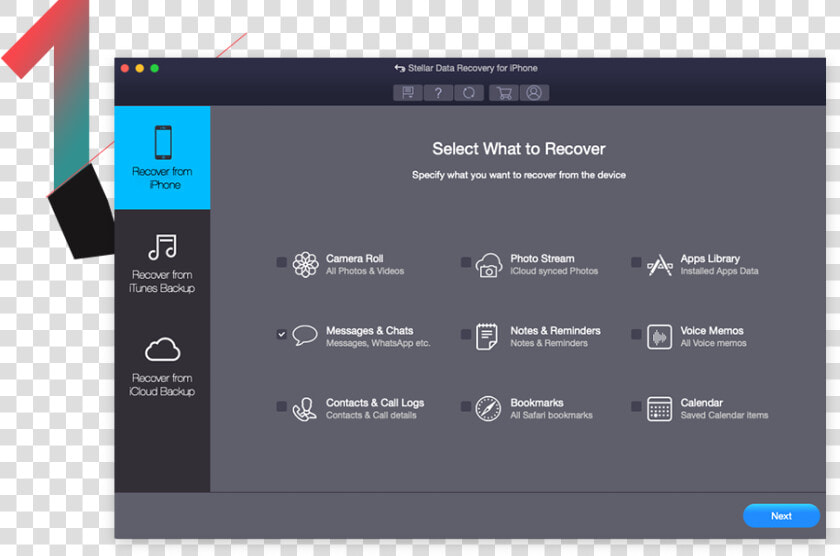Enable the Notes & Reminders checkbox
Screen dimensions: 840x556
point(466,334)
